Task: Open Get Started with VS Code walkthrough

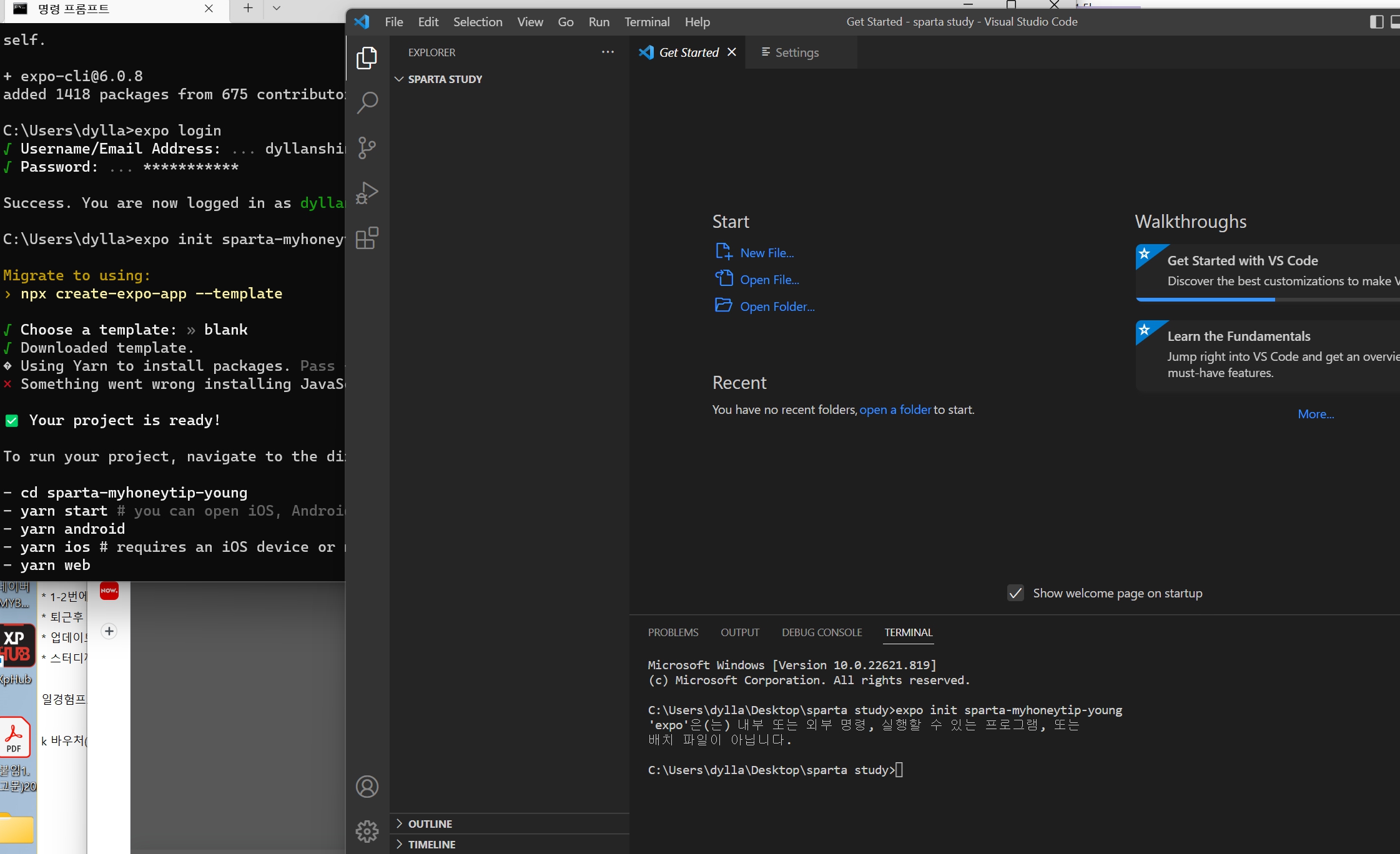Action: (x=1268, y=272)
